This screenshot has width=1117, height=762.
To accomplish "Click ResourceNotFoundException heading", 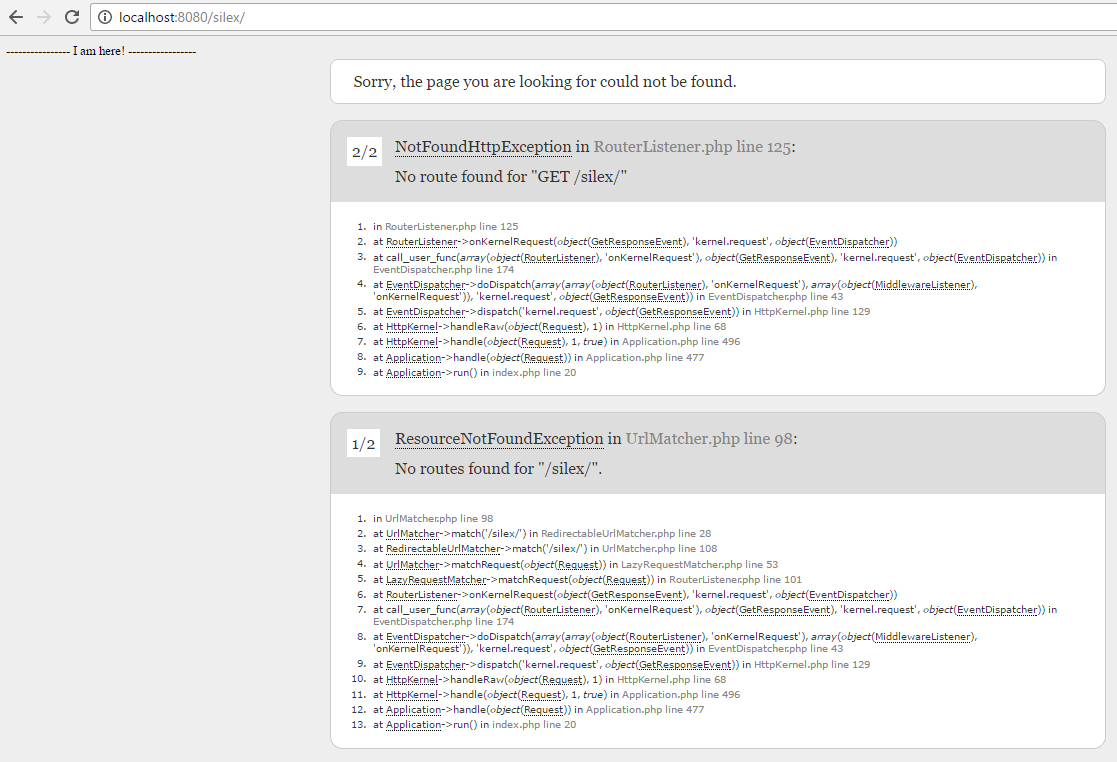I will pyautogui.click(x=499, y=439).
